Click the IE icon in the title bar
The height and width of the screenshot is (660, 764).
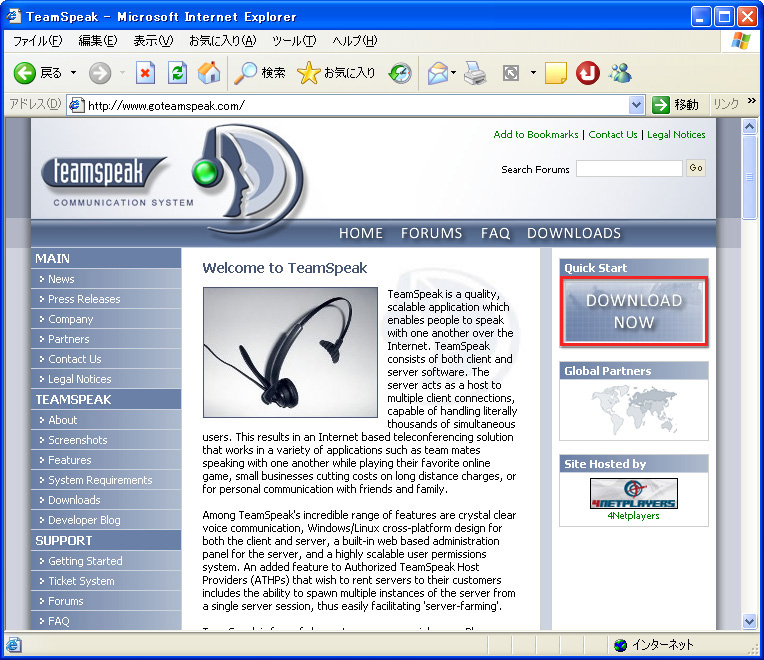click(x=13, y=16)
